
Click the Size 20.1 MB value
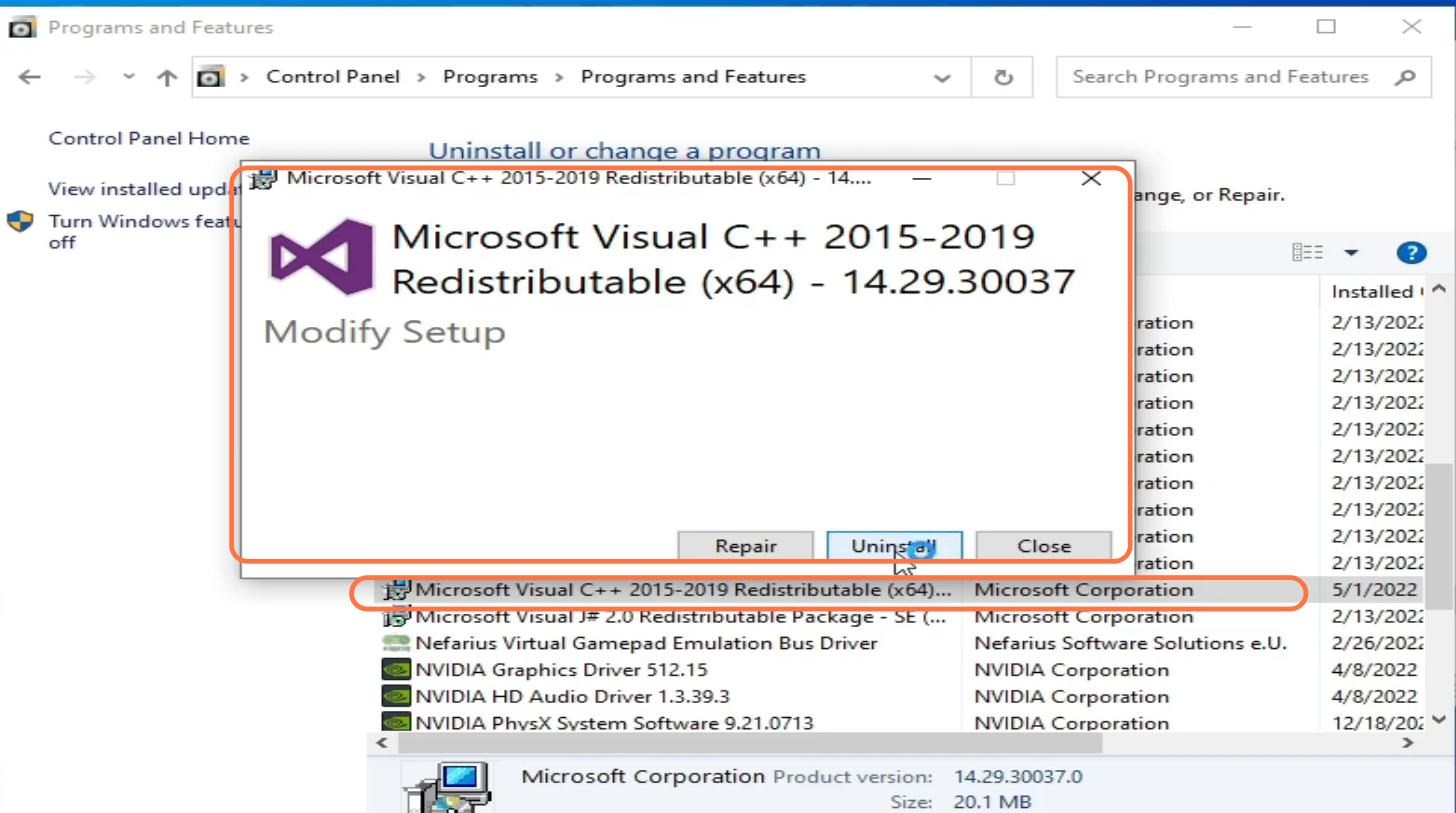coord(992,802)
